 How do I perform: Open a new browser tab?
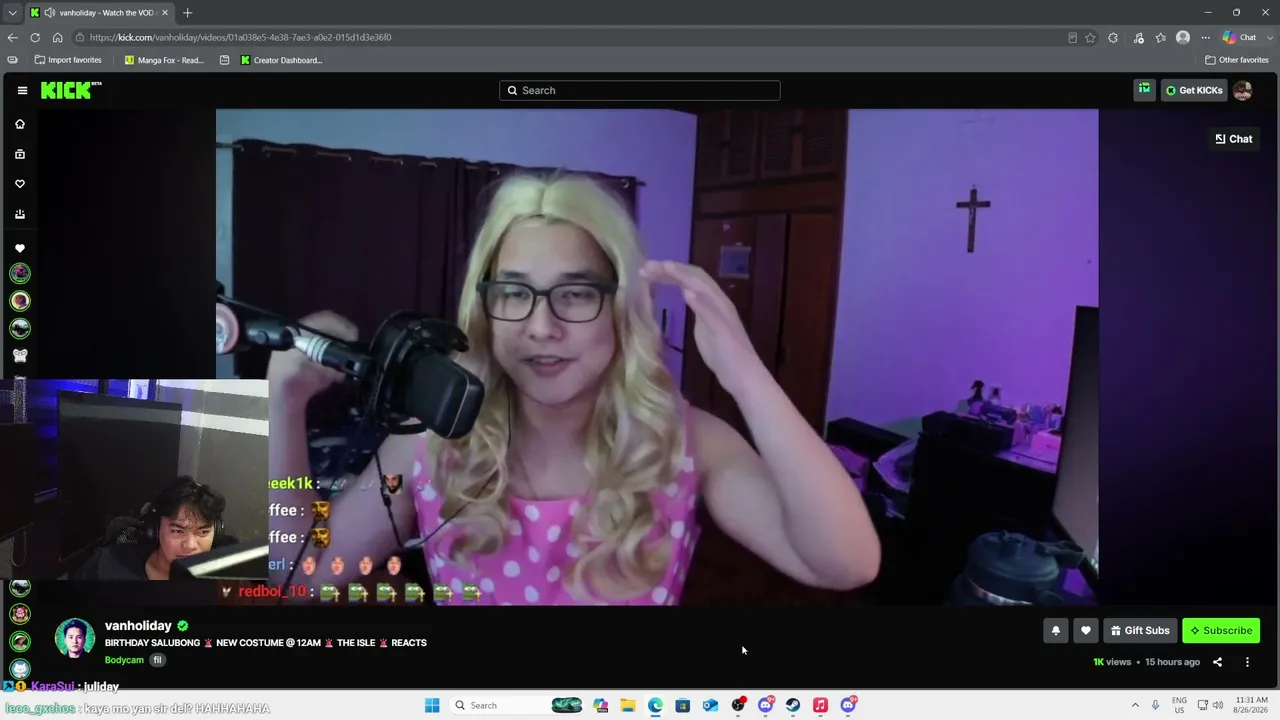click(187, 13)
